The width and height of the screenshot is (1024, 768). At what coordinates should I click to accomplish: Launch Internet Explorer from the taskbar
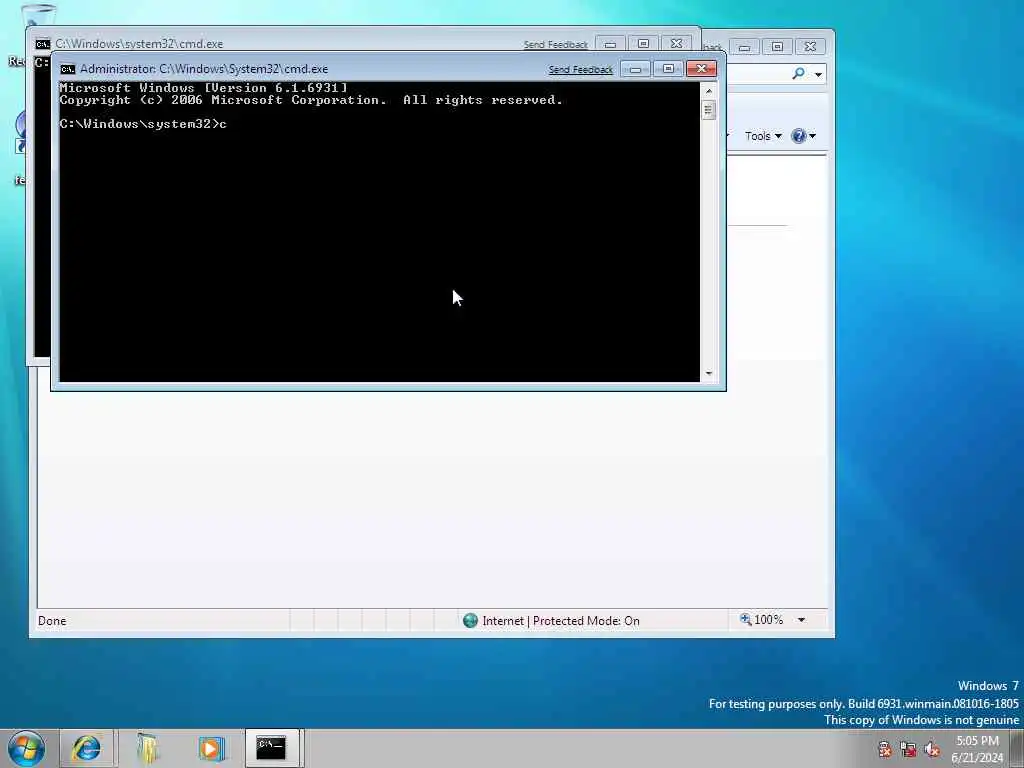(86, 748)
